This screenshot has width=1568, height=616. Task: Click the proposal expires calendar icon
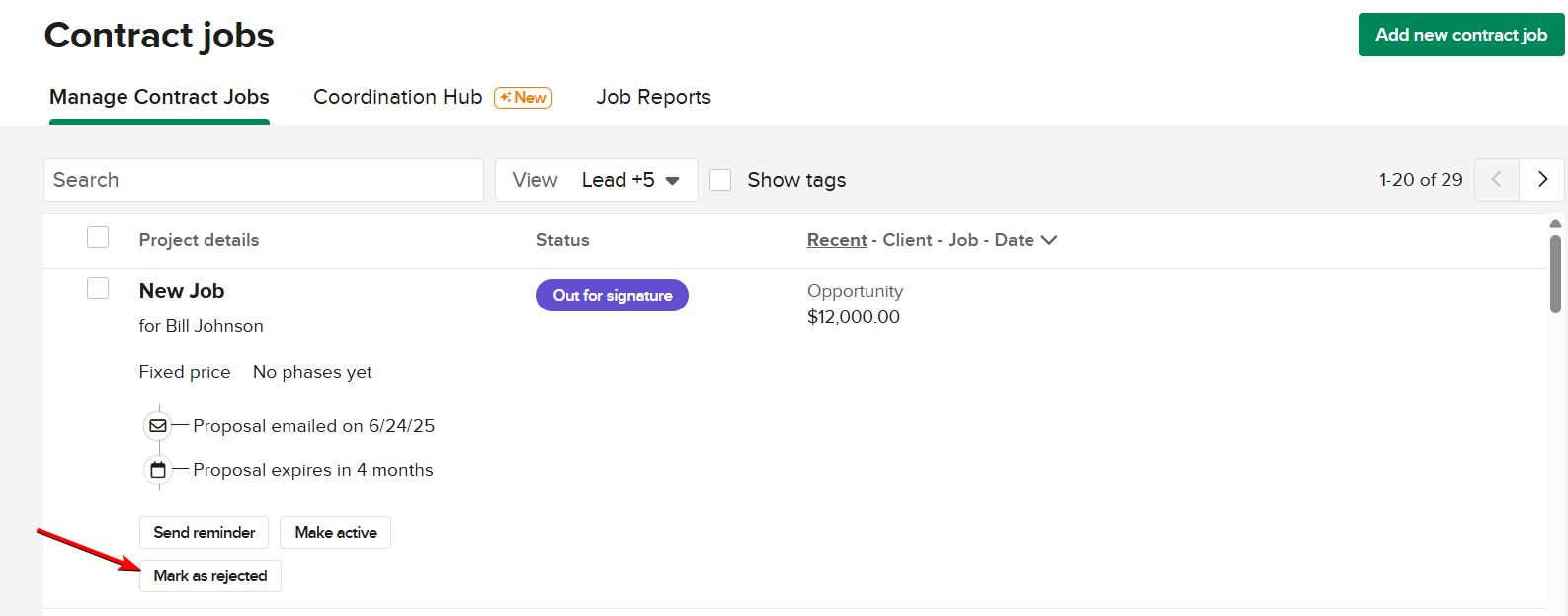pos(158,470)
